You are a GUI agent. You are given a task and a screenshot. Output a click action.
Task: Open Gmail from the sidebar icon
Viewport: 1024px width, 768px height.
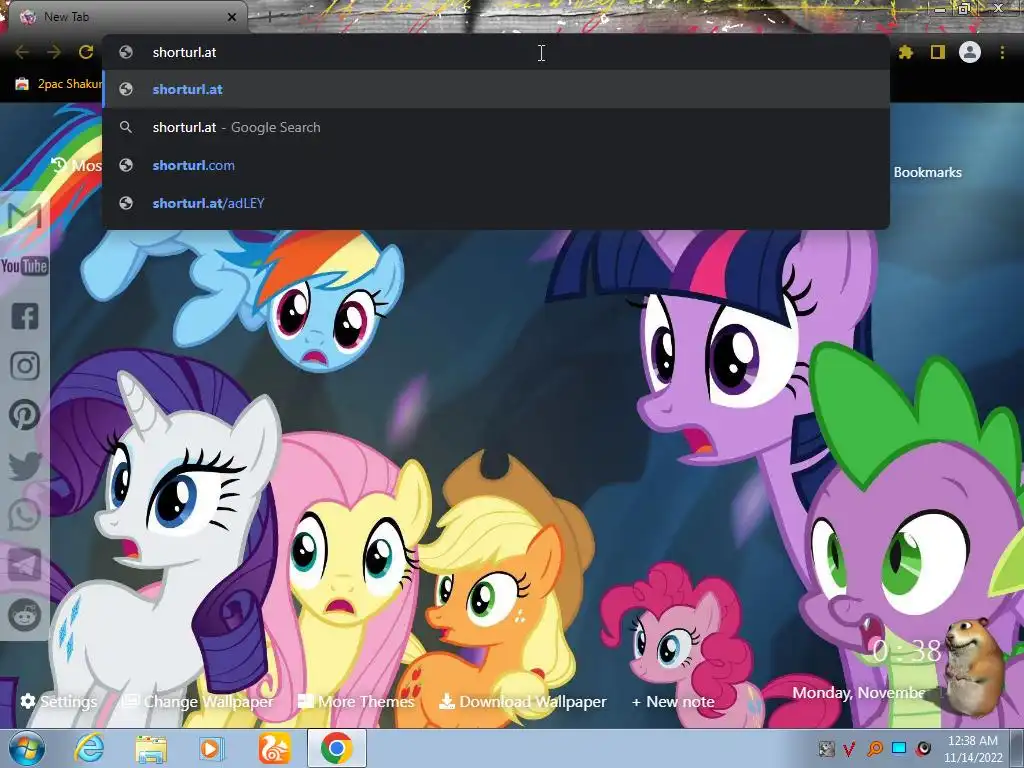[x=25, y=216]
